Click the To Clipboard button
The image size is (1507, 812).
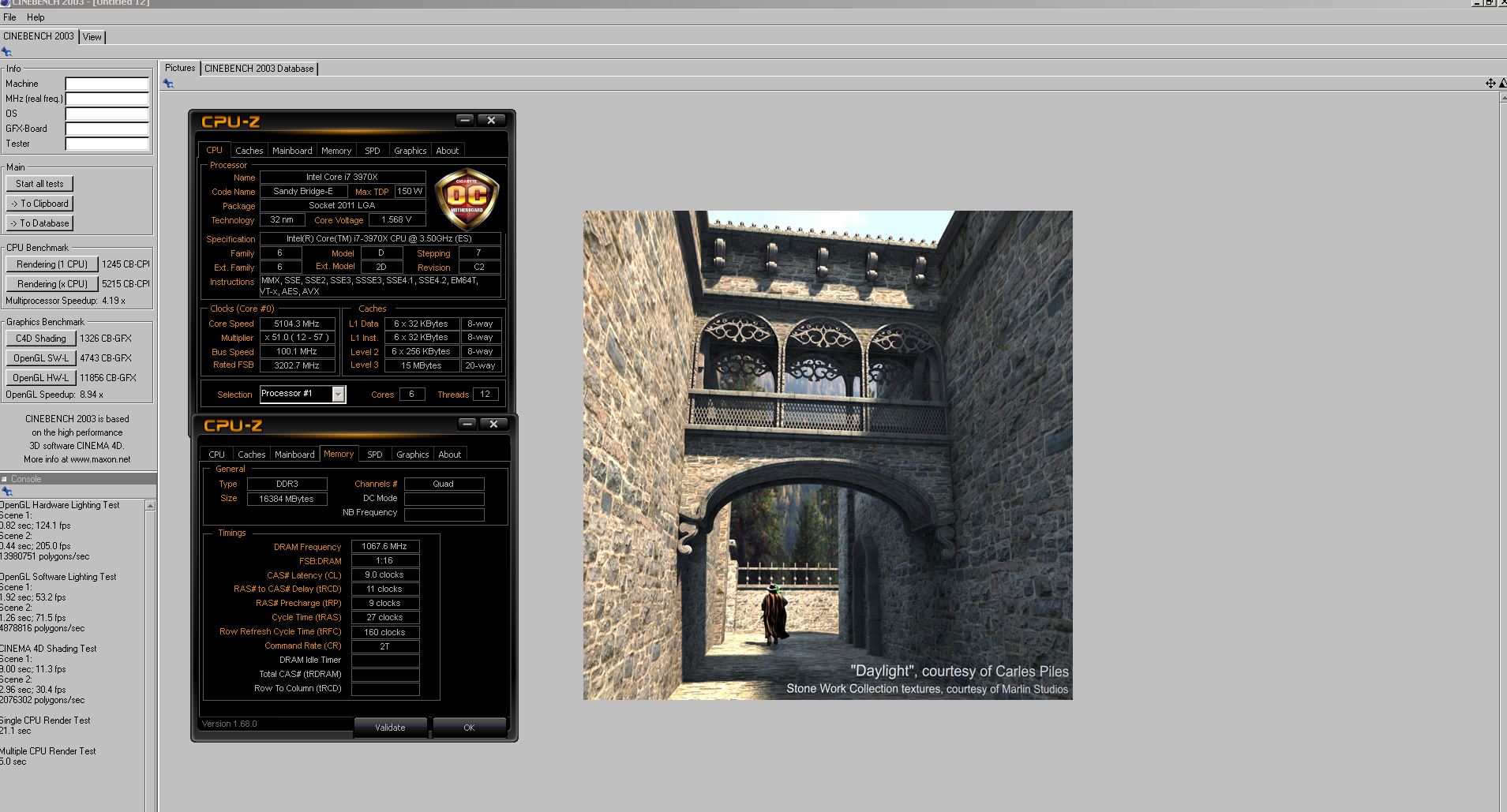pos(39,204)
